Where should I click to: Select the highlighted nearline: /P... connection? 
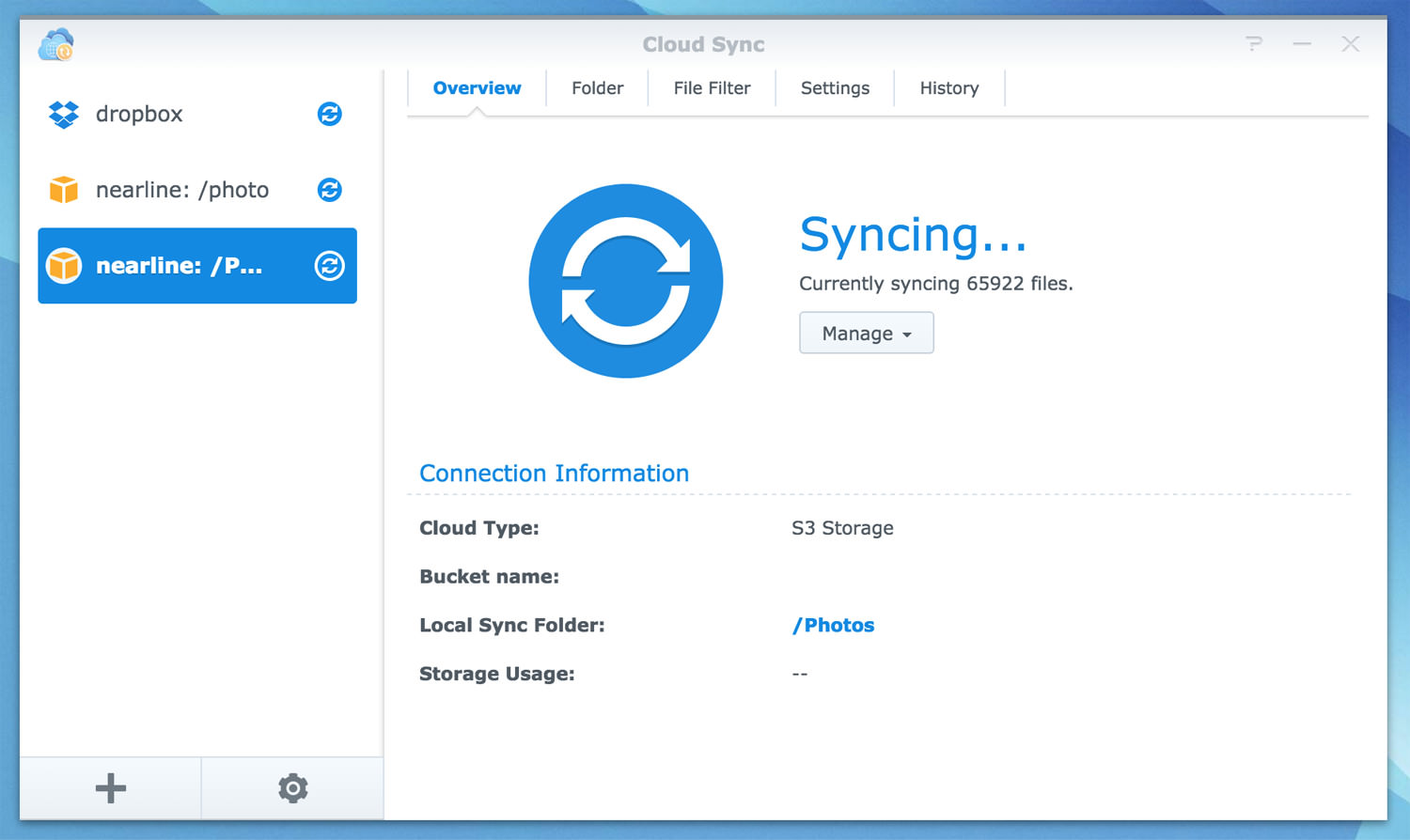click(x=197, y=266)
